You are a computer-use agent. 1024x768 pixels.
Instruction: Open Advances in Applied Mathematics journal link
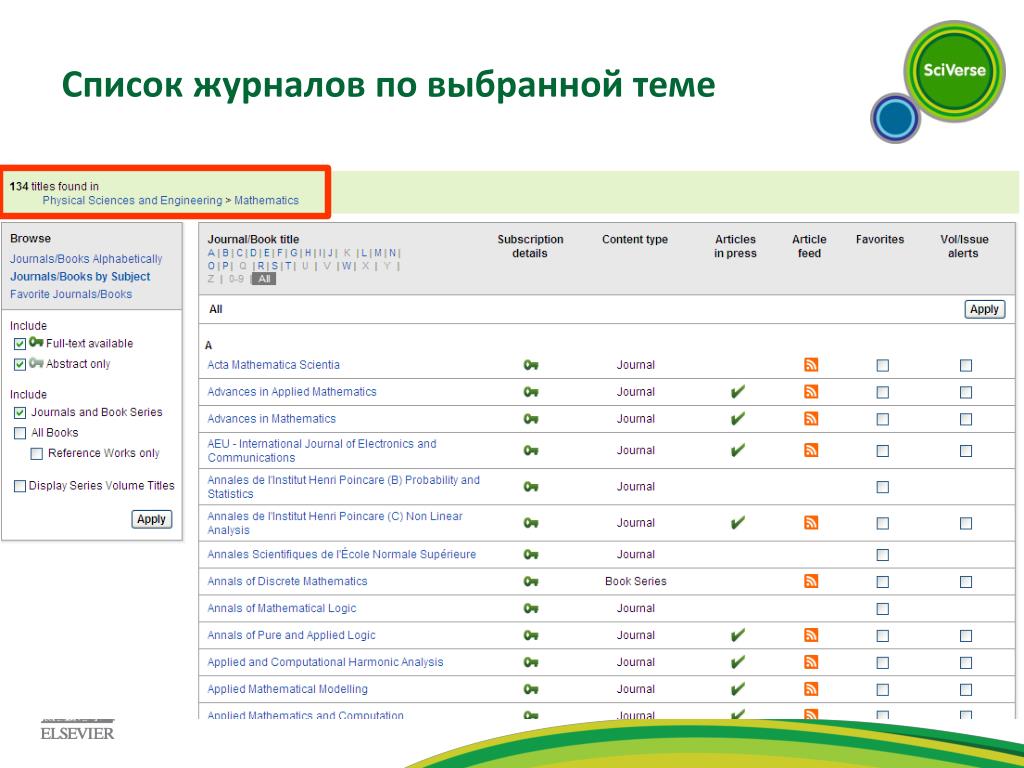(292, 392)
